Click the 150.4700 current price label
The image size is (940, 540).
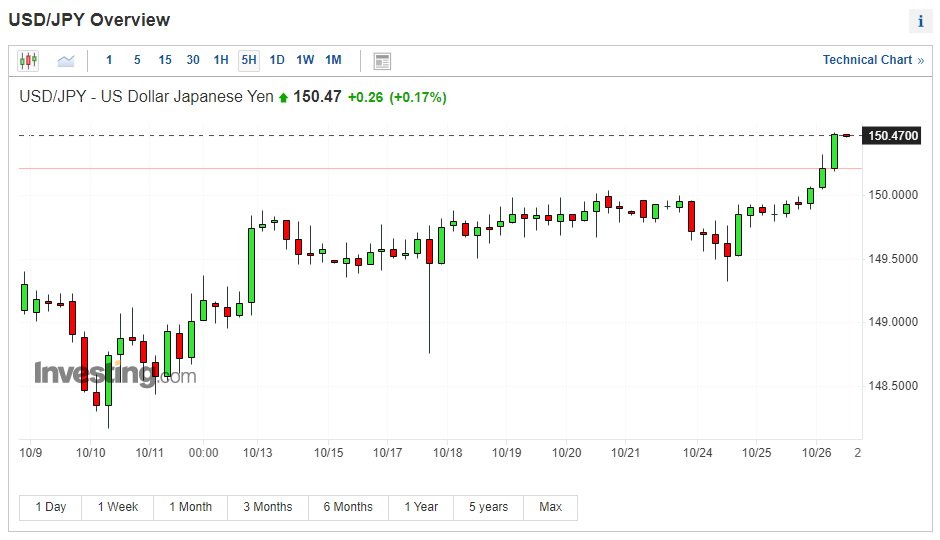pyautogui.click(x=892, y=136)
